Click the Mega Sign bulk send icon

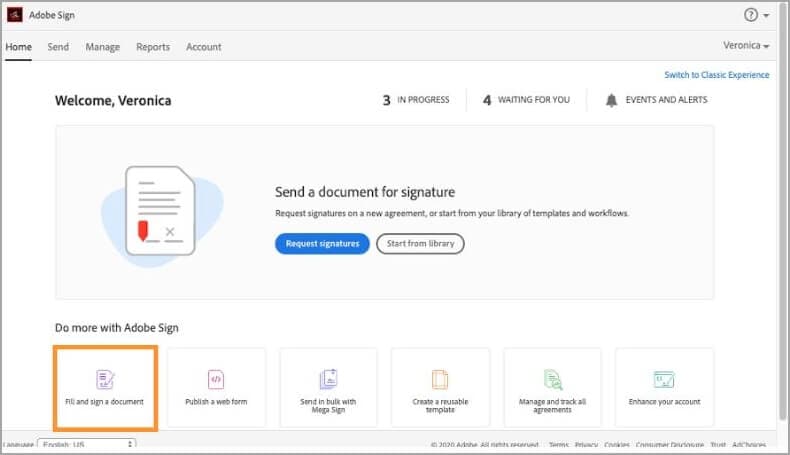click(328, 379)
